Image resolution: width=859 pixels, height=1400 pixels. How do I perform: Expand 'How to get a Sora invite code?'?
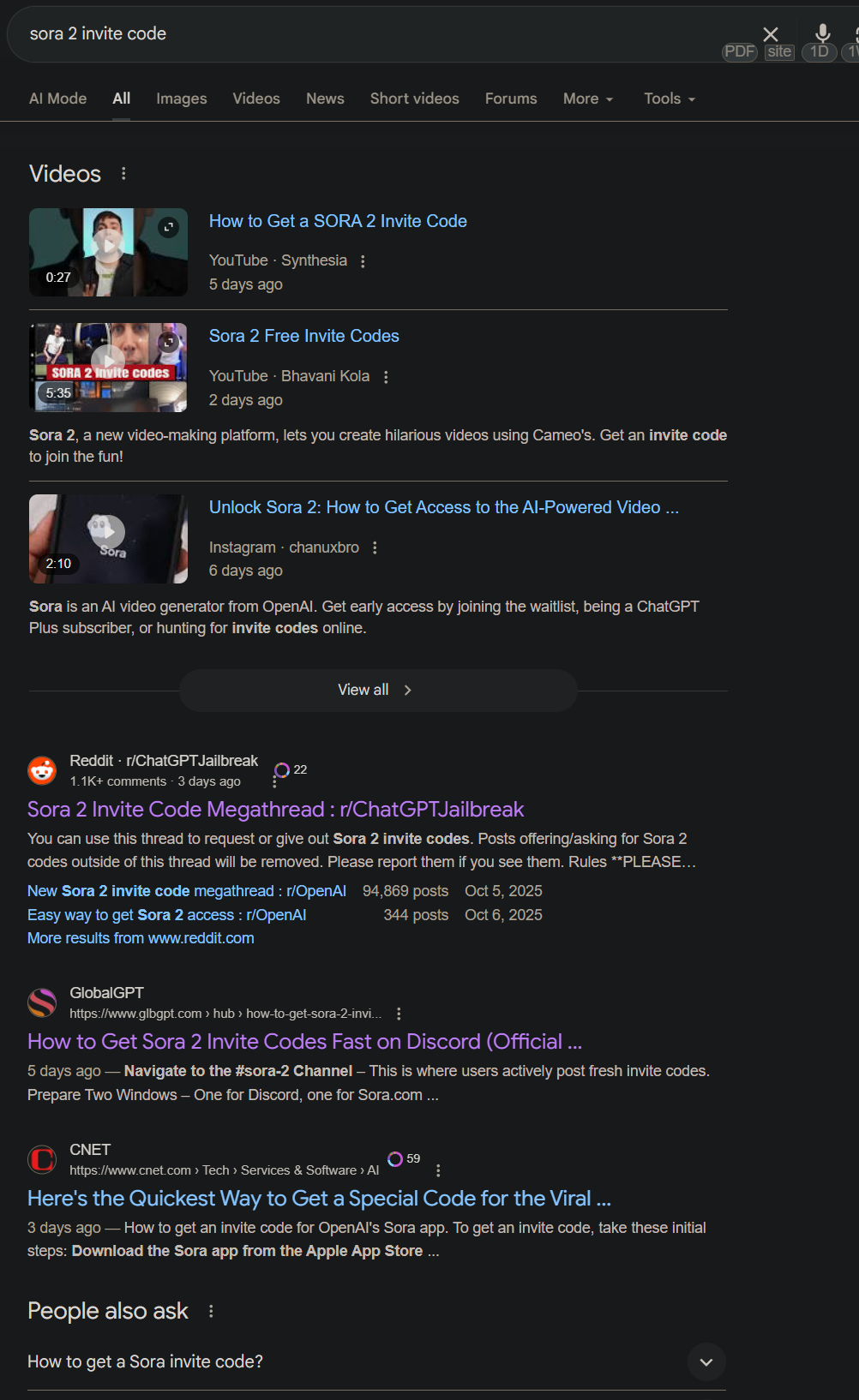[x=376, y=1361]
